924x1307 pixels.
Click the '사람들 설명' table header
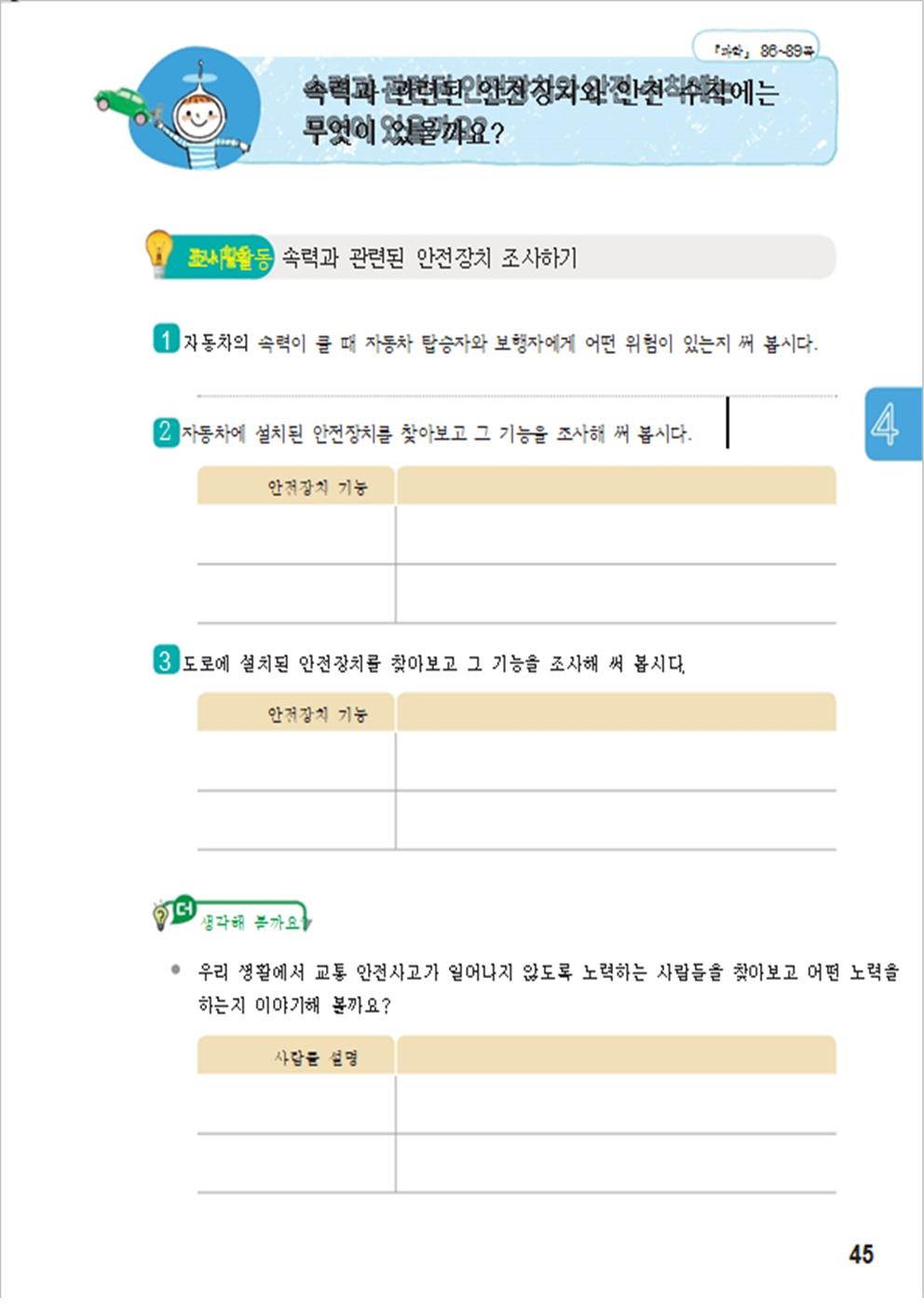point(296,1056)
